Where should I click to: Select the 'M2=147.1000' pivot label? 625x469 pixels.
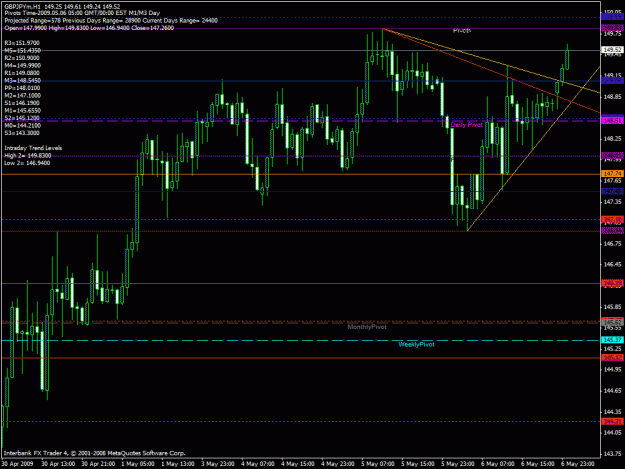(x=22, y=96)
